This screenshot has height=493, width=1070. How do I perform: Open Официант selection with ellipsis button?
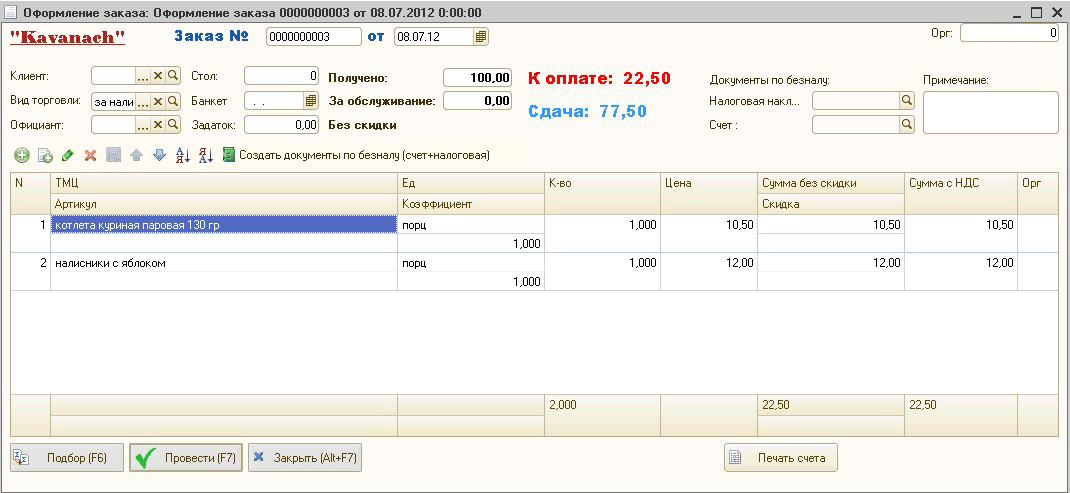point(142,125)
